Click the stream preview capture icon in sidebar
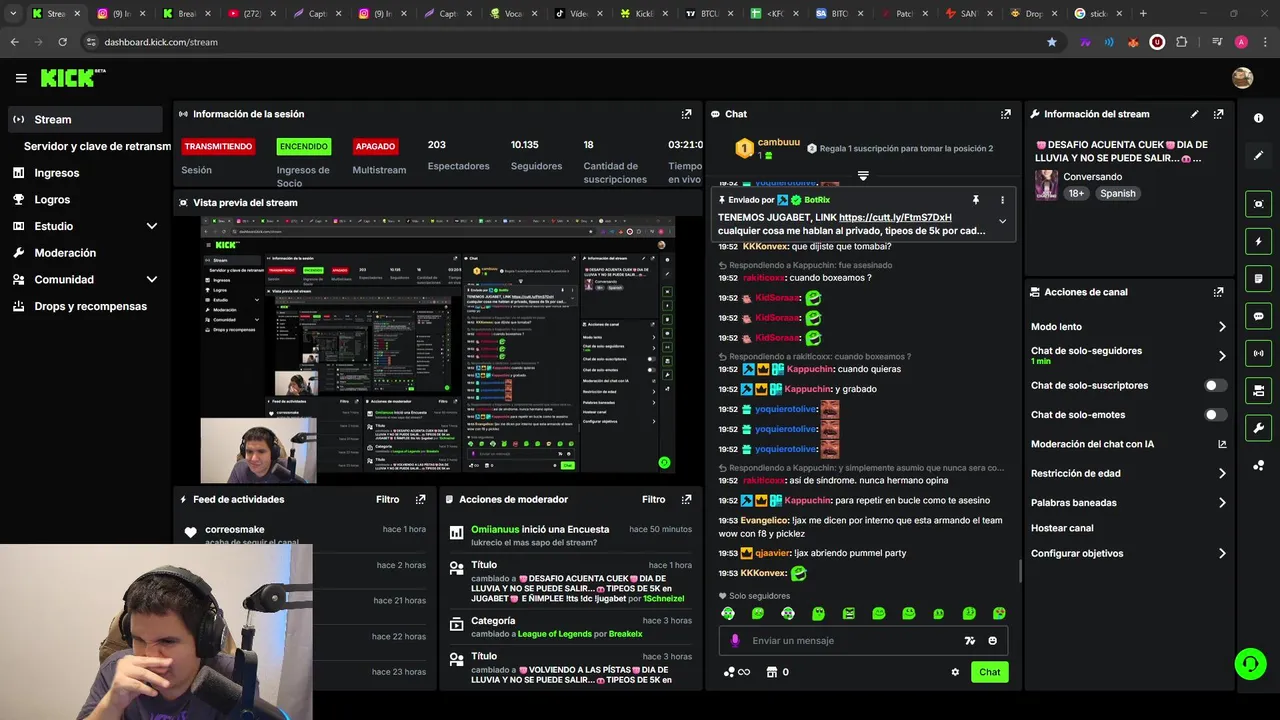 [x=1258, y=203]
